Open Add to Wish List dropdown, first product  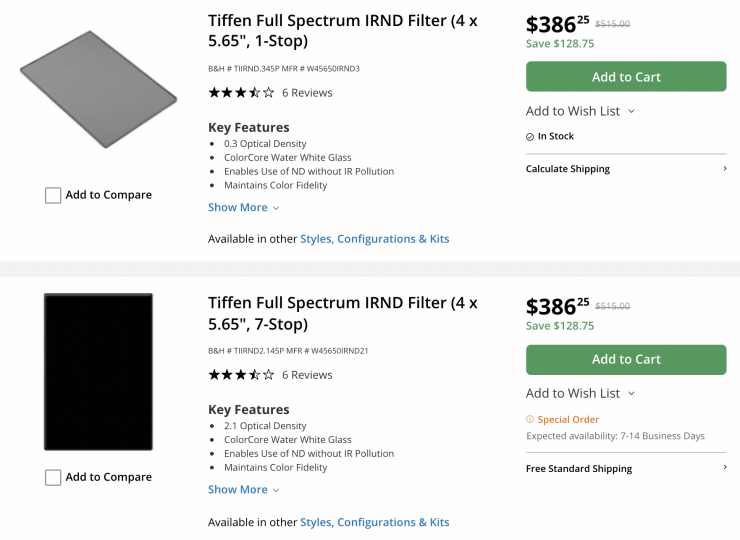580,111
